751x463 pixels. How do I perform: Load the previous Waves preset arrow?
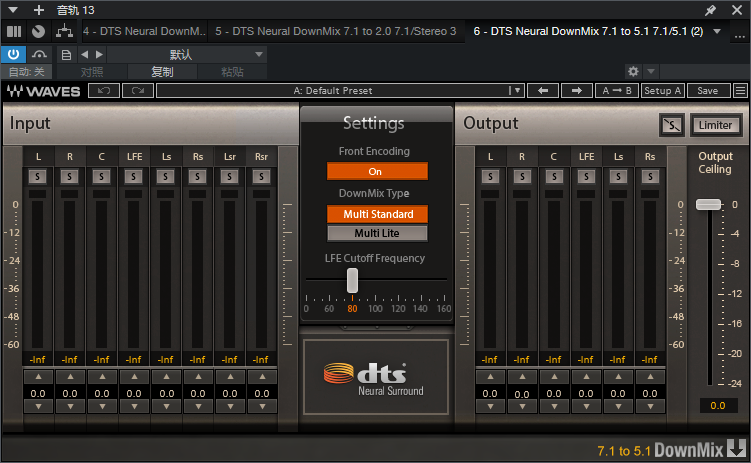[x=543, y=90]
